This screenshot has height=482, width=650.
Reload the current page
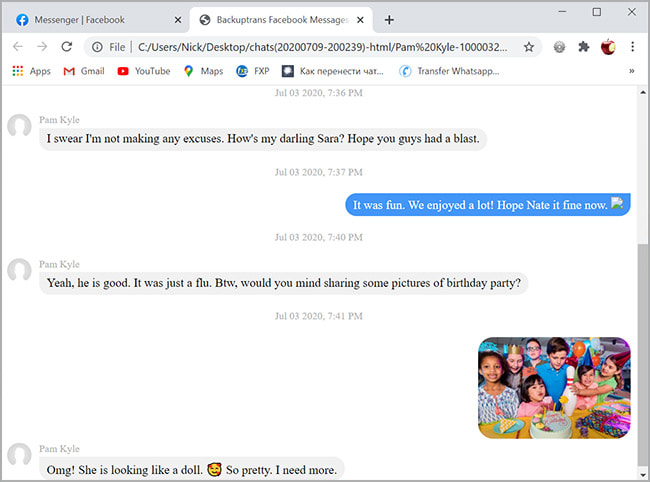pyautogui.click(x=67, y=47)
